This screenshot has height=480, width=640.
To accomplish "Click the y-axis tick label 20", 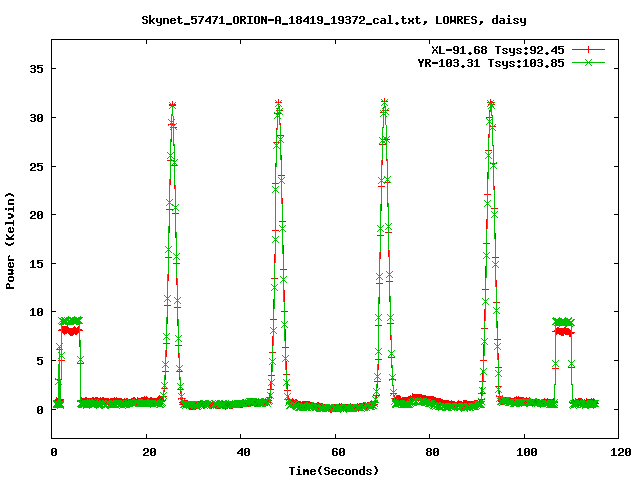I will 36,215.
